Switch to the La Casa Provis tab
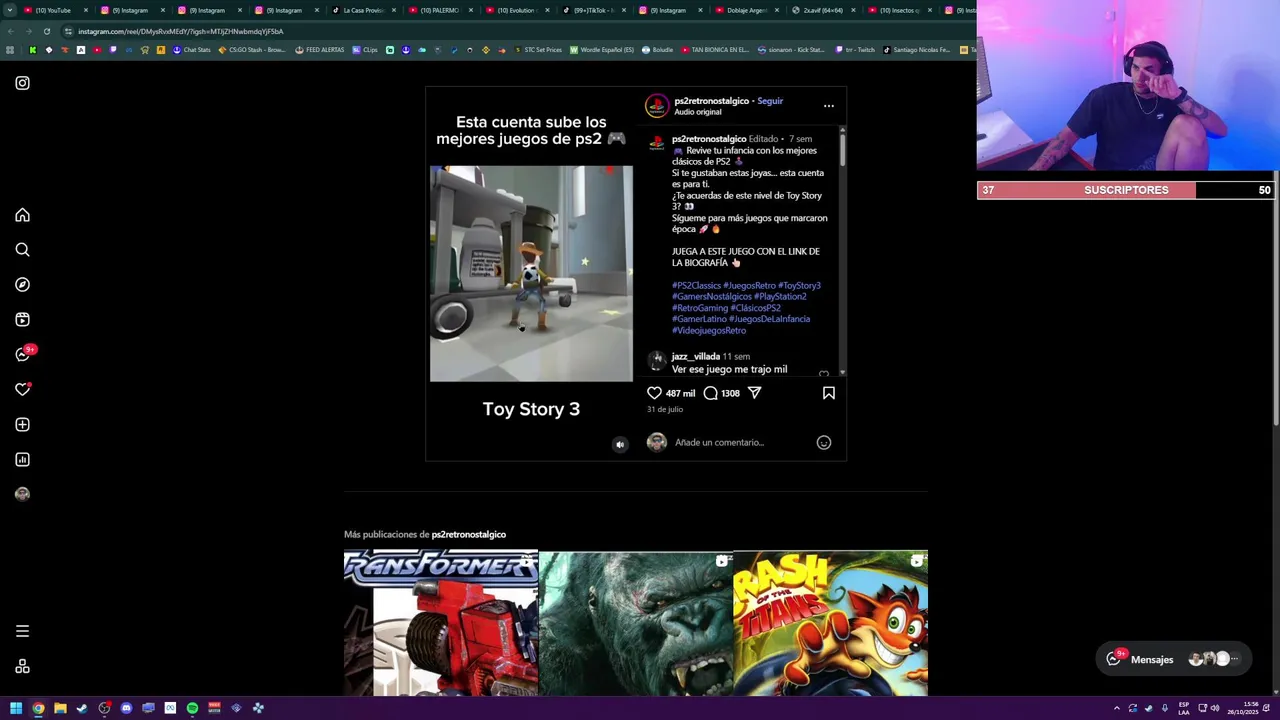Viewport: 1280px width, 720px height. 362,10
